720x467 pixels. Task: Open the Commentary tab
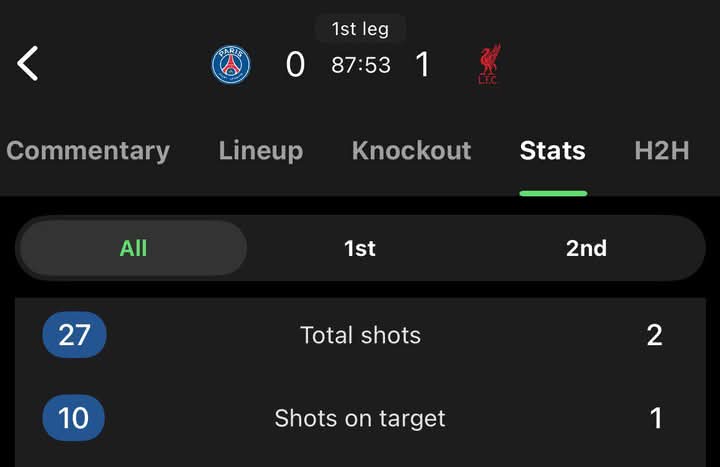click(x=88, y=151)
